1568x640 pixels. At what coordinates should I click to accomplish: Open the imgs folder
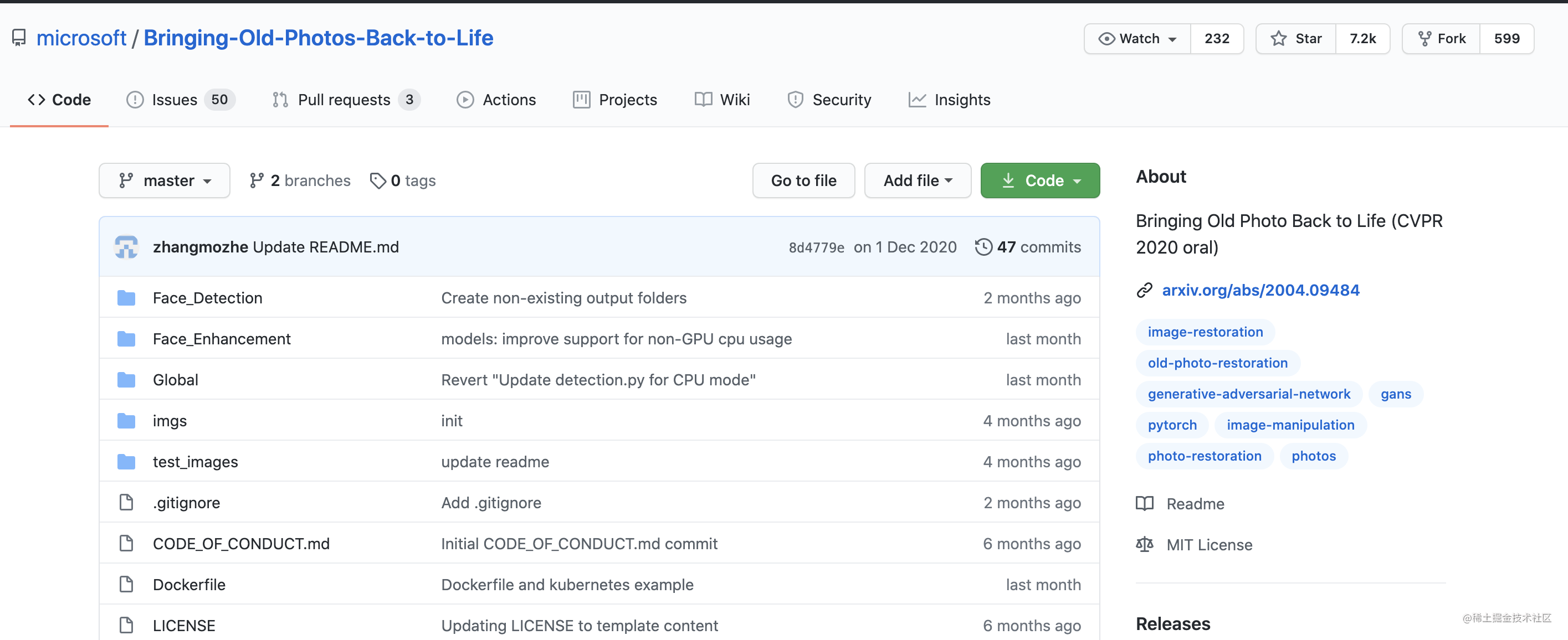point(170,421)
